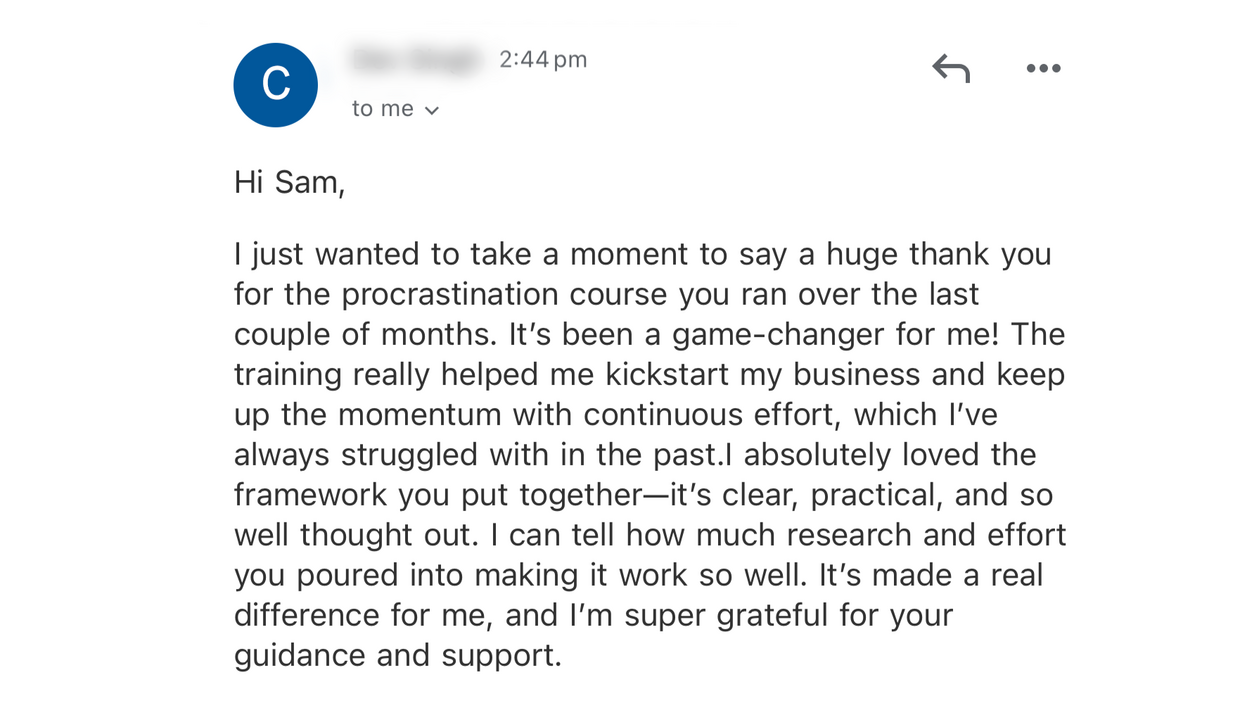Click the blurred sender name
Screen dimensions: 1259x706
[x=416, y=60]
